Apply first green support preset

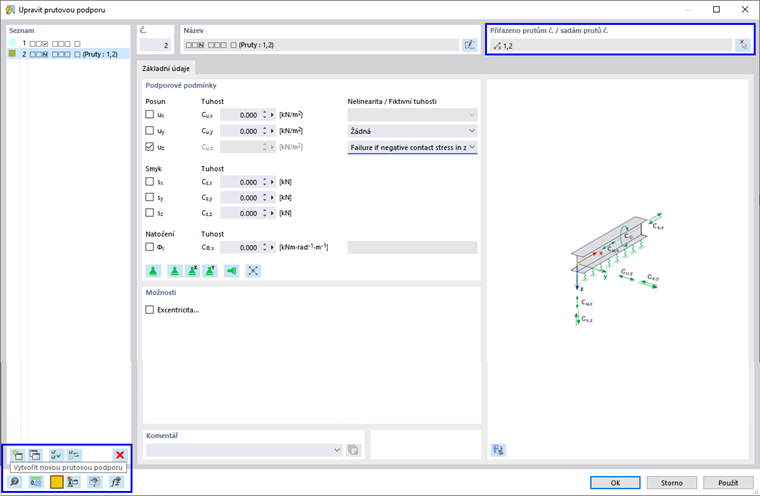click(153, 271)
